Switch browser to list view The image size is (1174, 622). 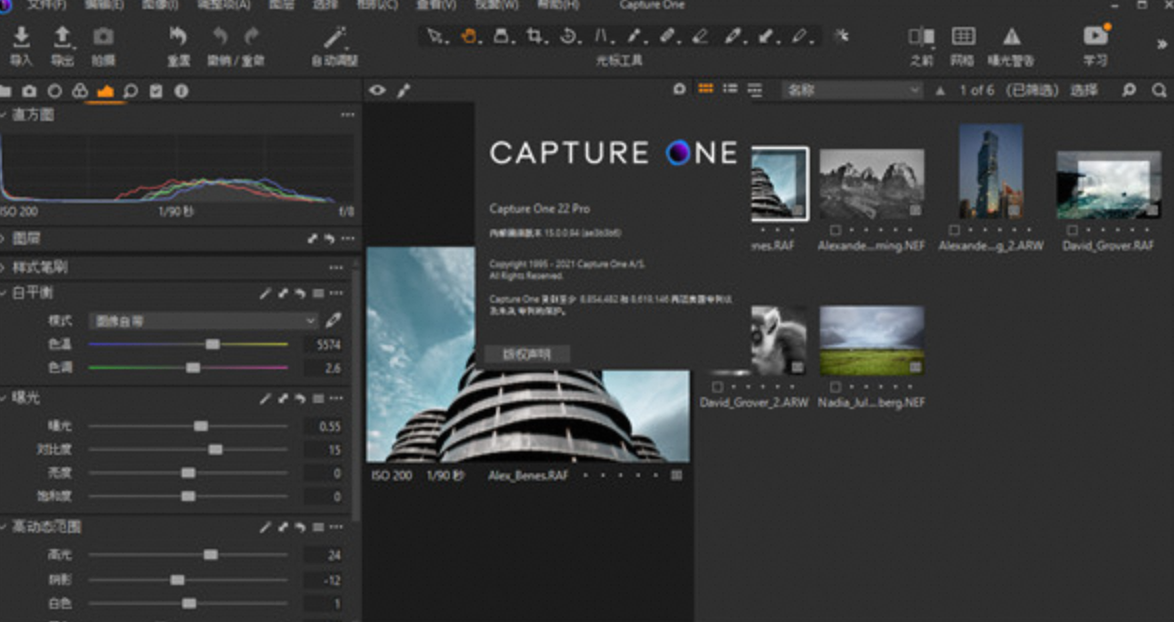click(x=730, y=89)
